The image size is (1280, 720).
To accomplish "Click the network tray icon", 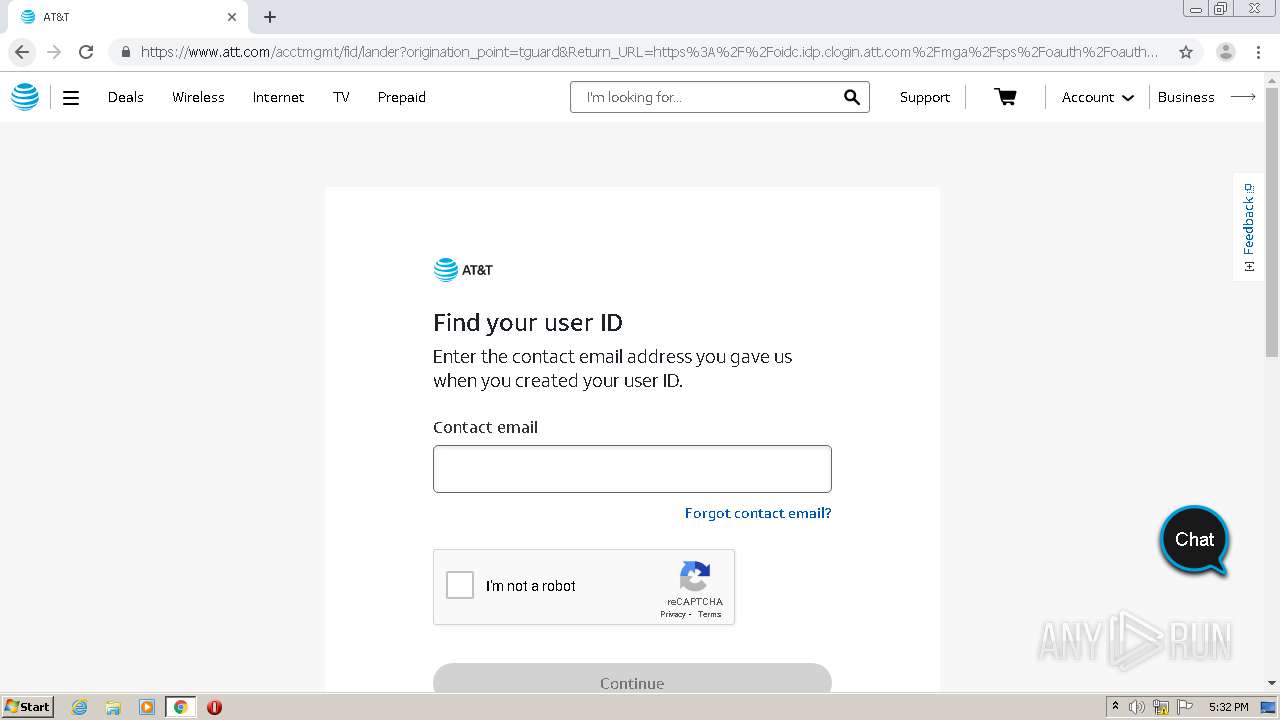I will [x=1161, y=707].
